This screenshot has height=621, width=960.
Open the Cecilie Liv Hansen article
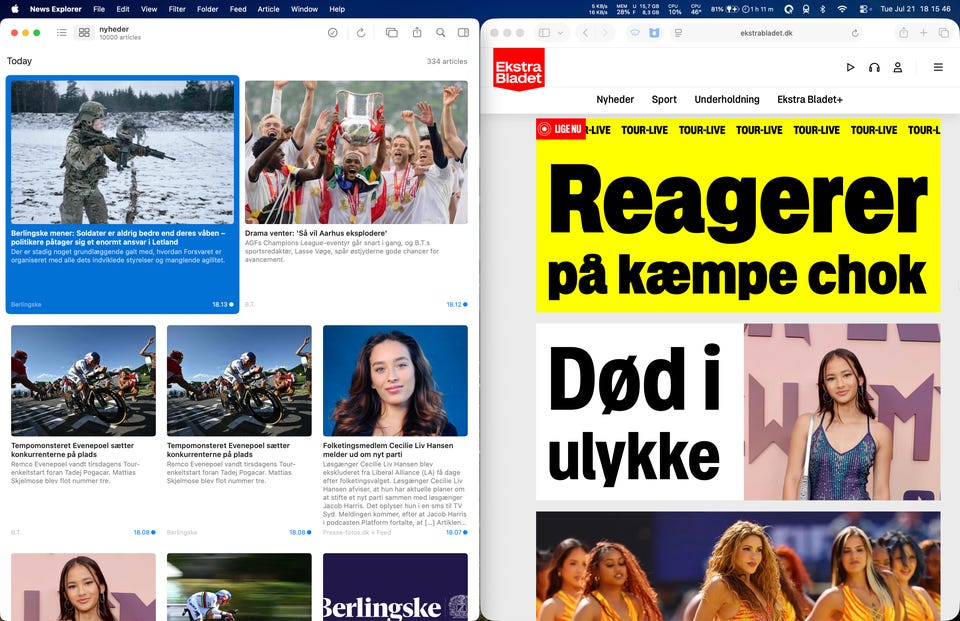click(396, 431)
